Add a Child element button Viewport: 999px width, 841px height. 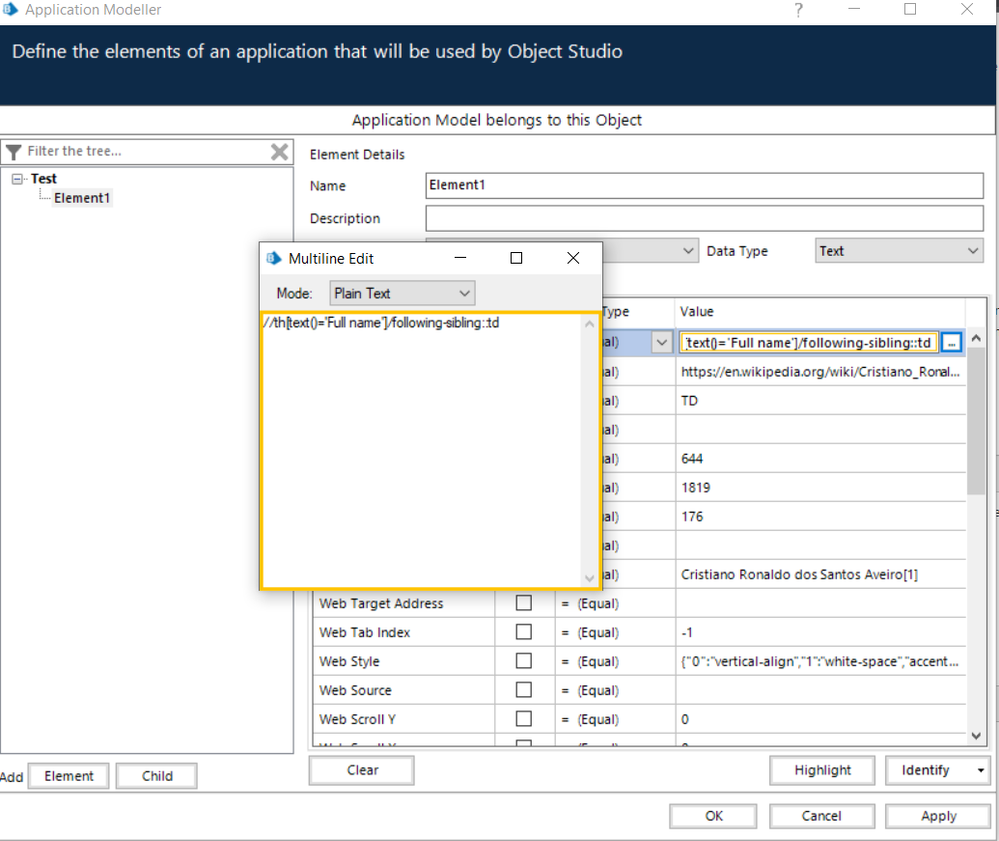(x=157, y=776)
